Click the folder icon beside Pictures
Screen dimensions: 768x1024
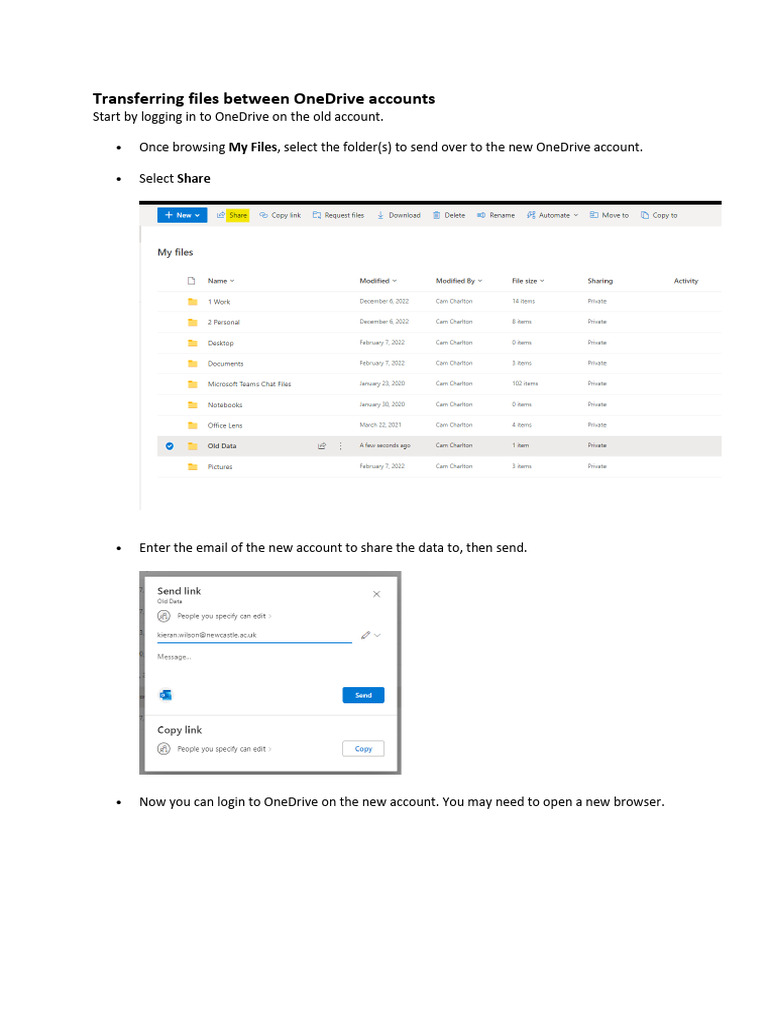pyautogui.click(x=192, y=466)
